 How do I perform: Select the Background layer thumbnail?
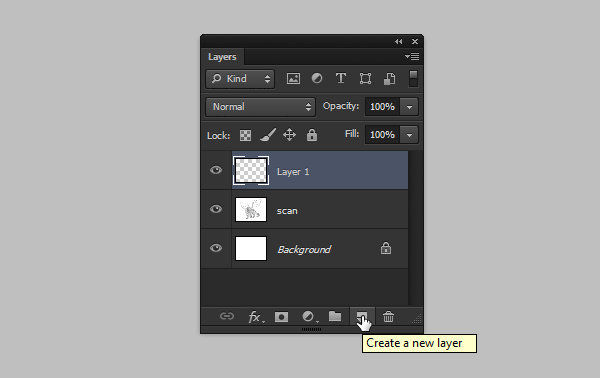(x=251, y=248)
